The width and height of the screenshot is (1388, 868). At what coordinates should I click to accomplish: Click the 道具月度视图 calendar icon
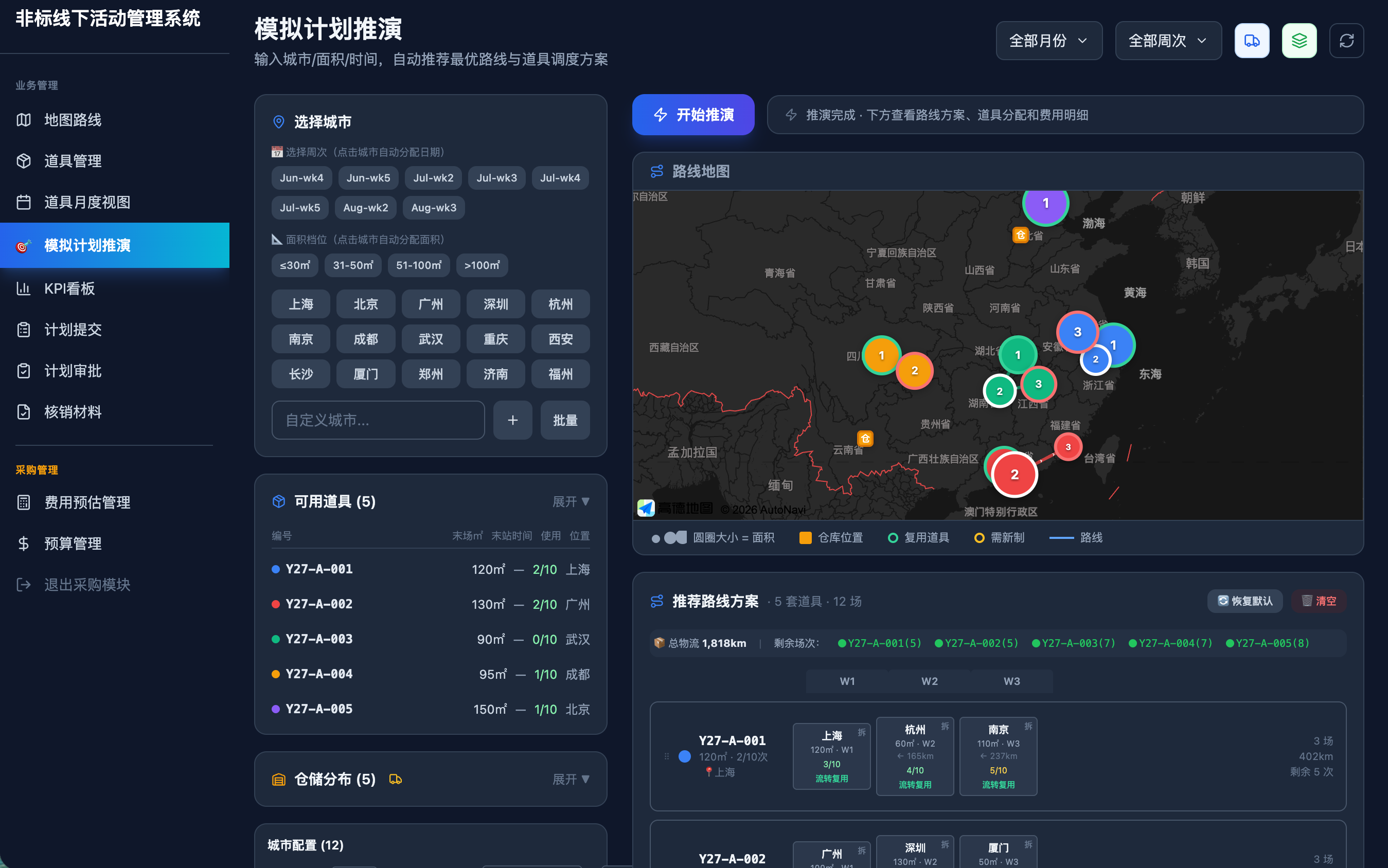(24, 202)
